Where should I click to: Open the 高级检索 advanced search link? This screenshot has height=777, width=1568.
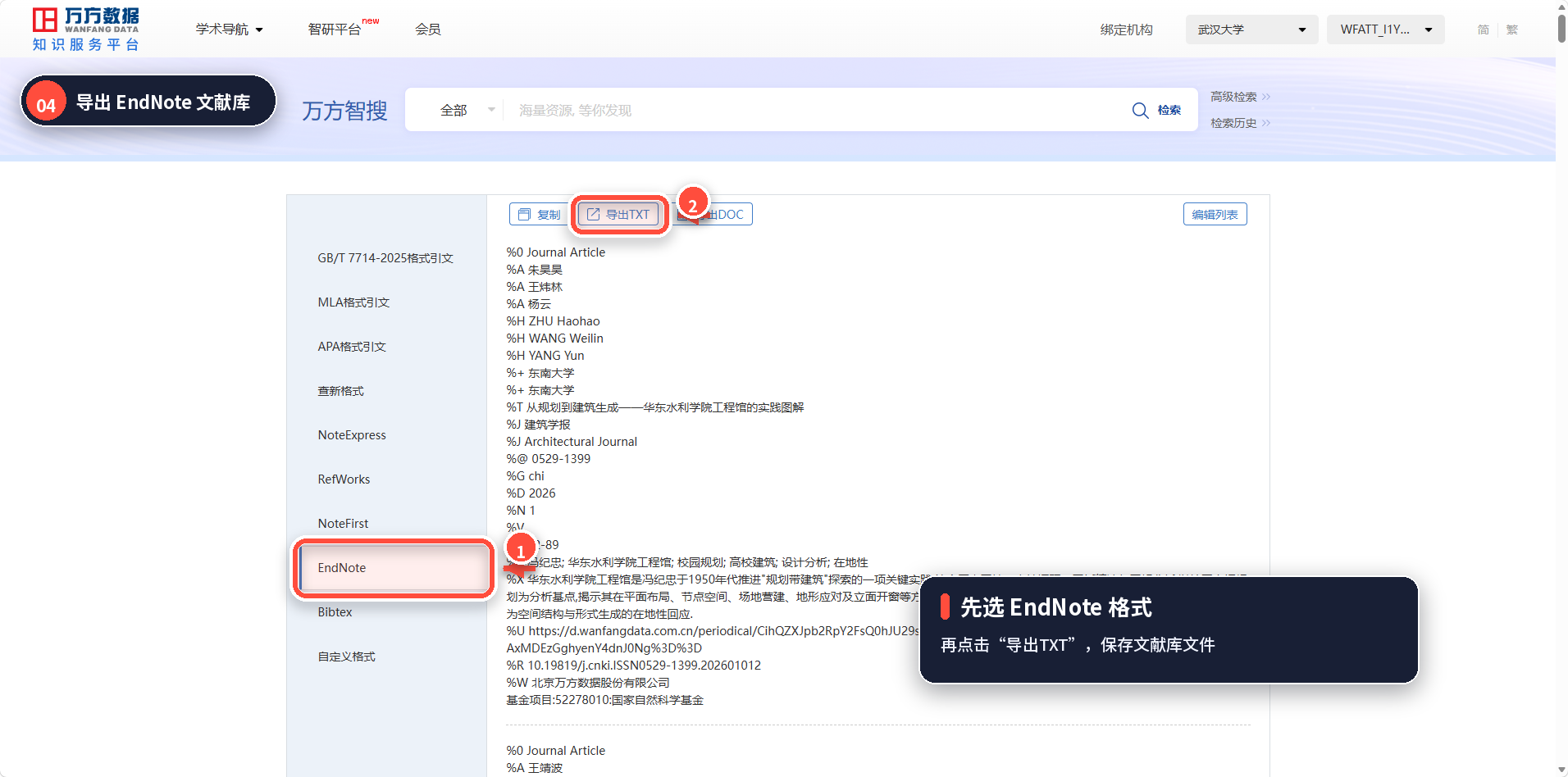pos(1240,97)
